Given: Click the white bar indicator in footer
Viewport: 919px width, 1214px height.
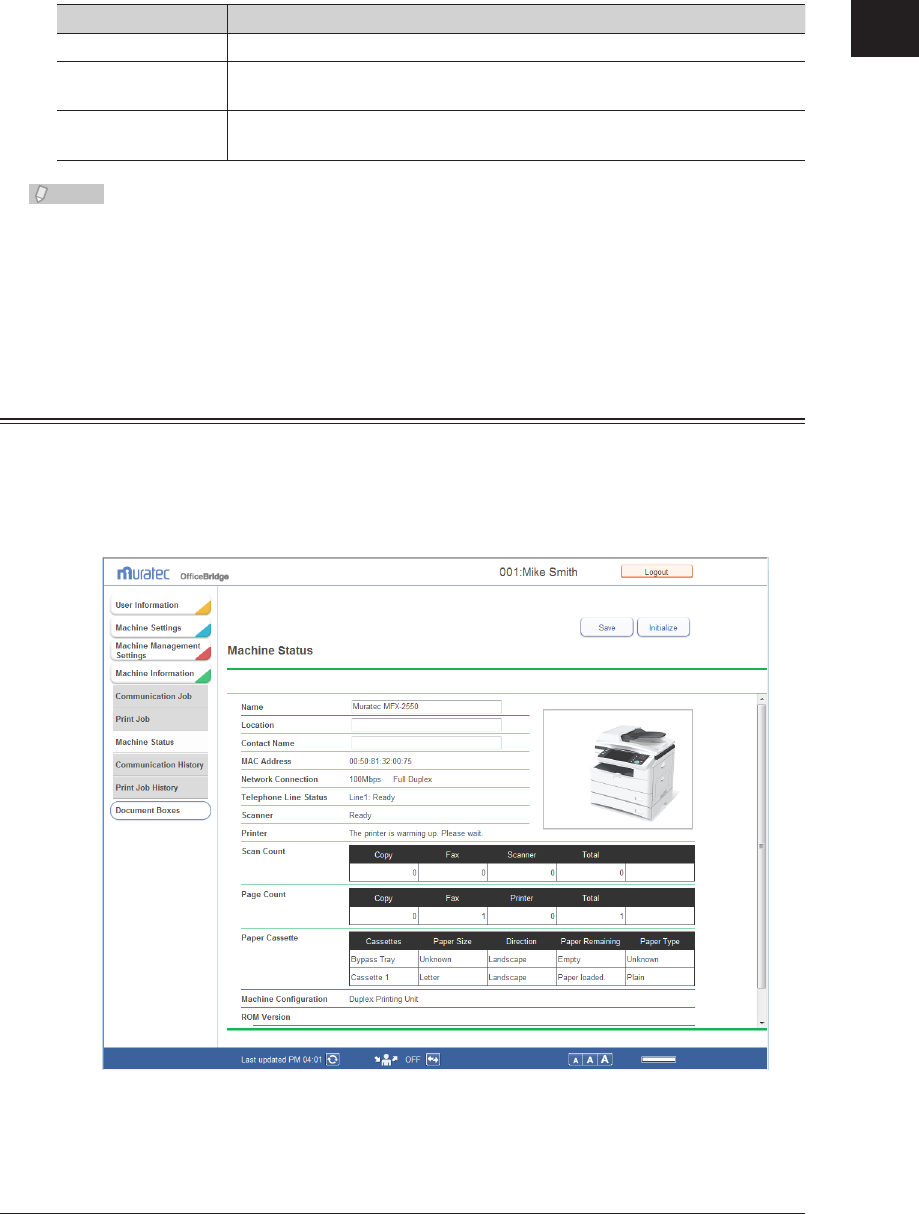Looking at the screenshot, I should [x=659, y=1060].
